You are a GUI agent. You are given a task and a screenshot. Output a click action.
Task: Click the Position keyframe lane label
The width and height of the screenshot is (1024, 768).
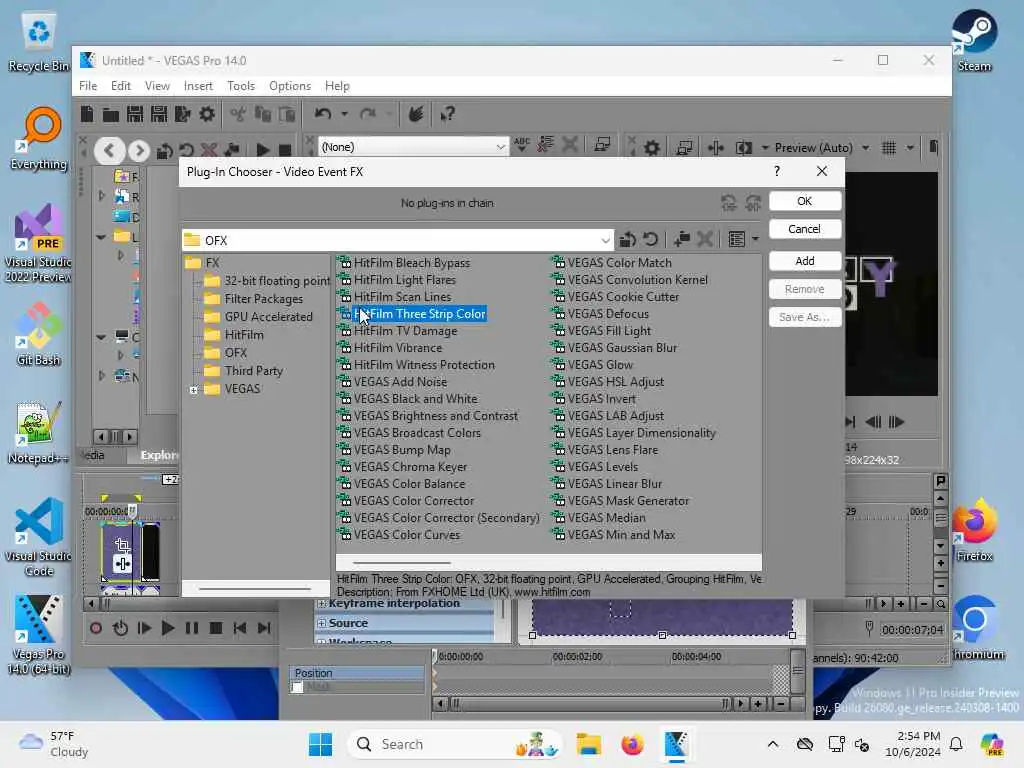[357, 673]
